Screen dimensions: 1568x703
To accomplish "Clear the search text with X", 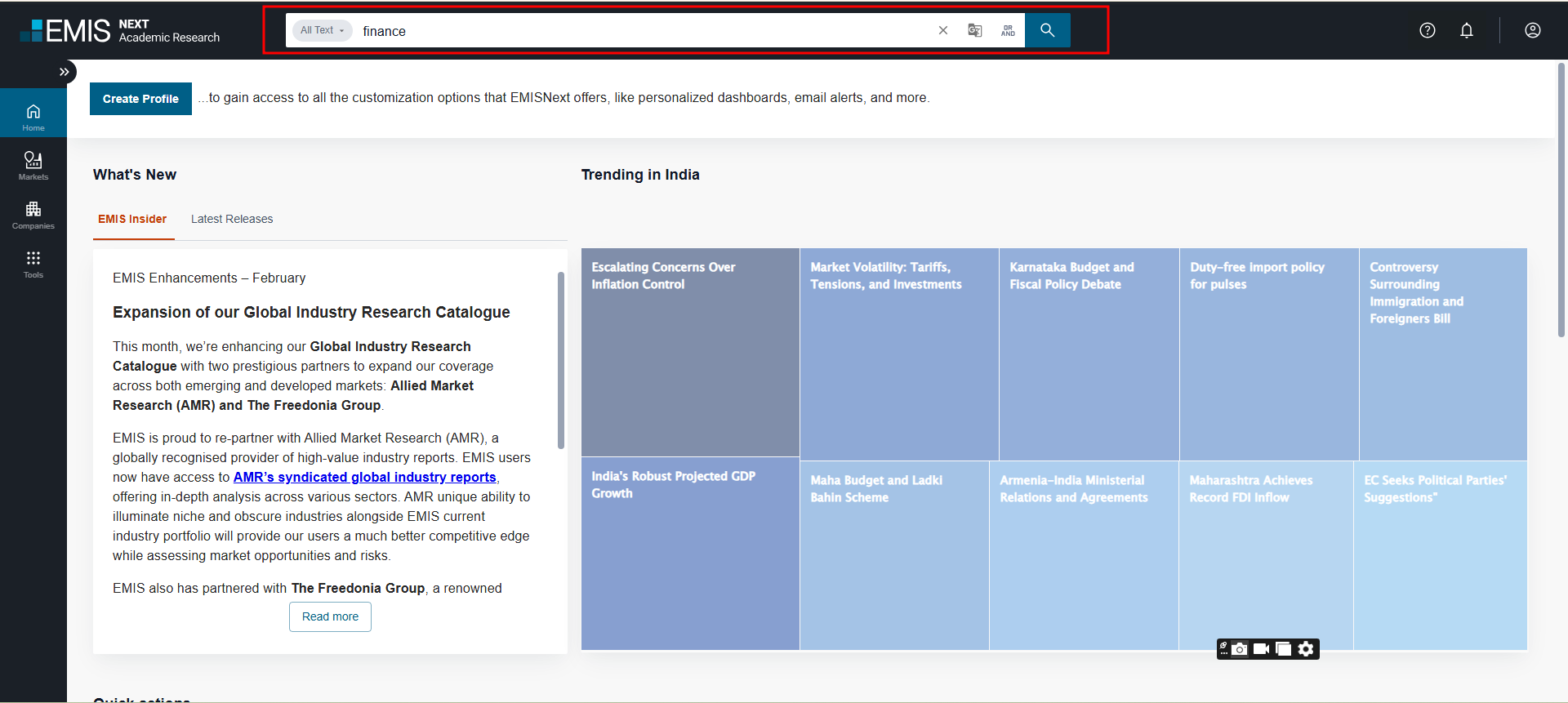I will [x=943, y=30].
